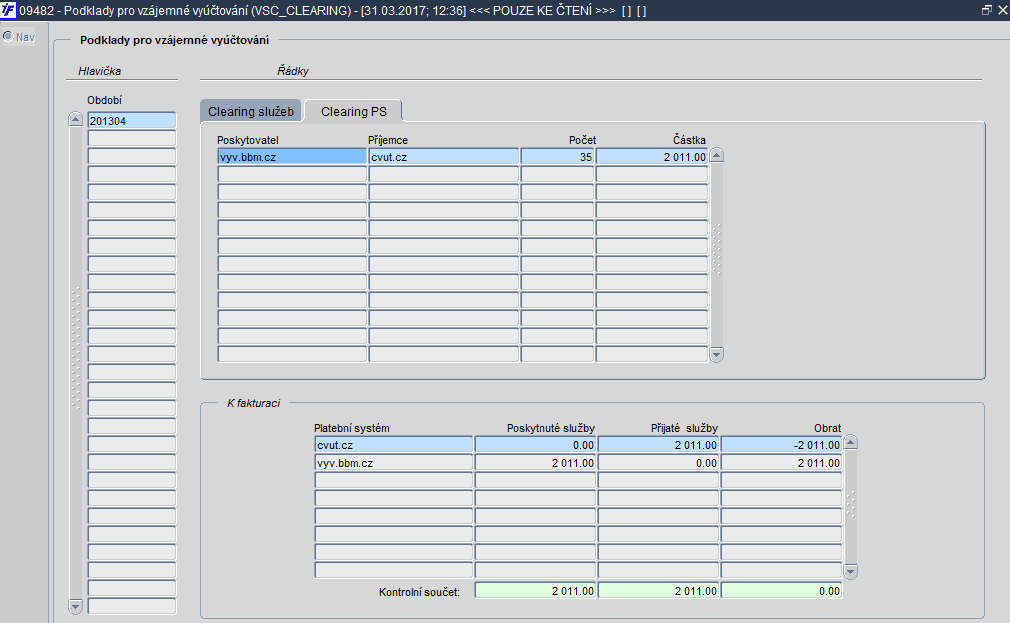Click the Částka column header

pos(689,140)
